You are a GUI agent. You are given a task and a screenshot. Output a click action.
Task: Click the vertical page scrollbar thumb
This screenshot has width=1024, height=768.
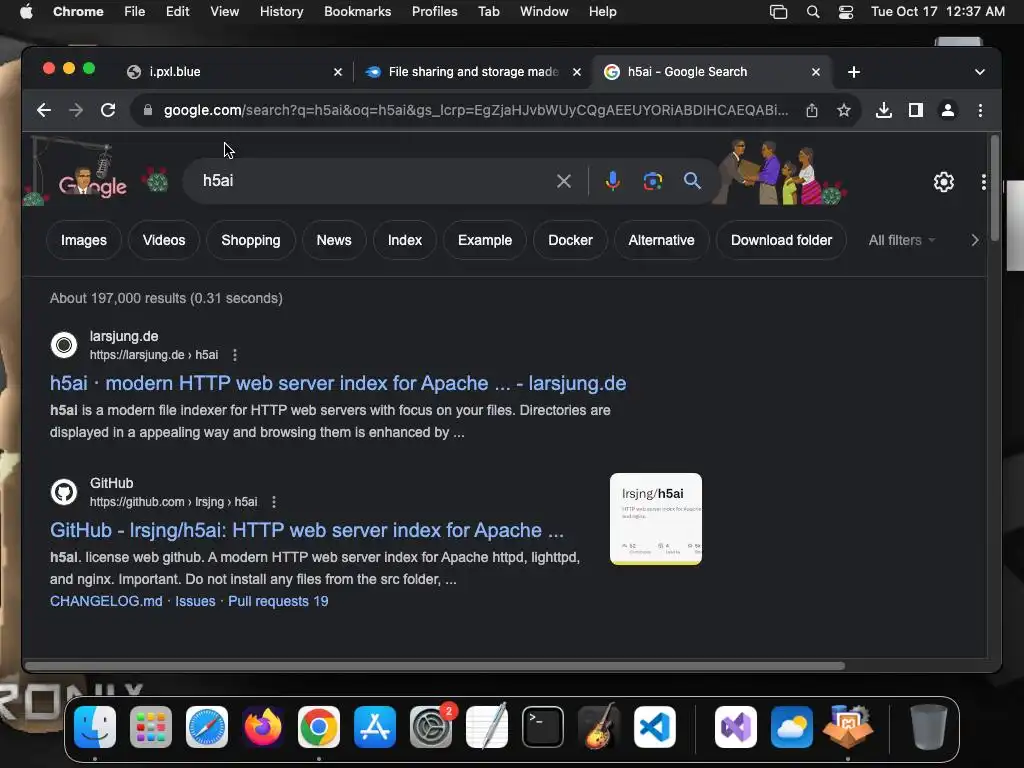click(x=995, y=188)
